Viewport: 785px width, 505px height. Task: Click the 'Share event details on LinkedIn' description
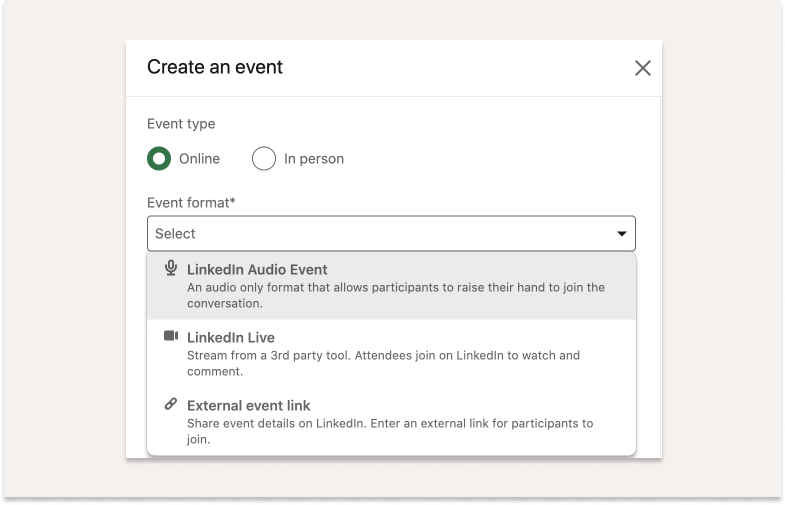pyautogui.click(x=390, y=431)
